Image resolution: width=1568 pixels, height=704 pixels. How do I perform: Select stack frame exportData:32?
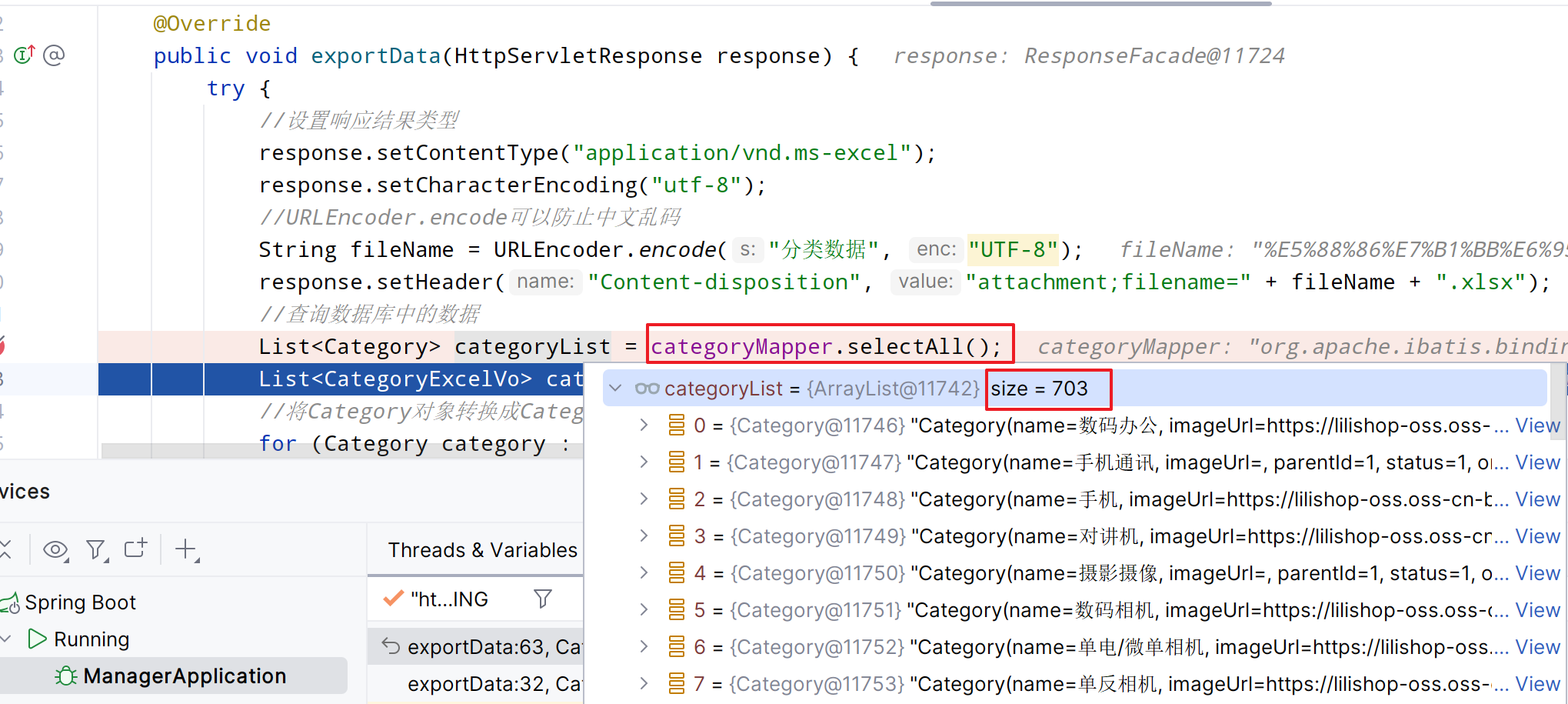tap(475, 684)
